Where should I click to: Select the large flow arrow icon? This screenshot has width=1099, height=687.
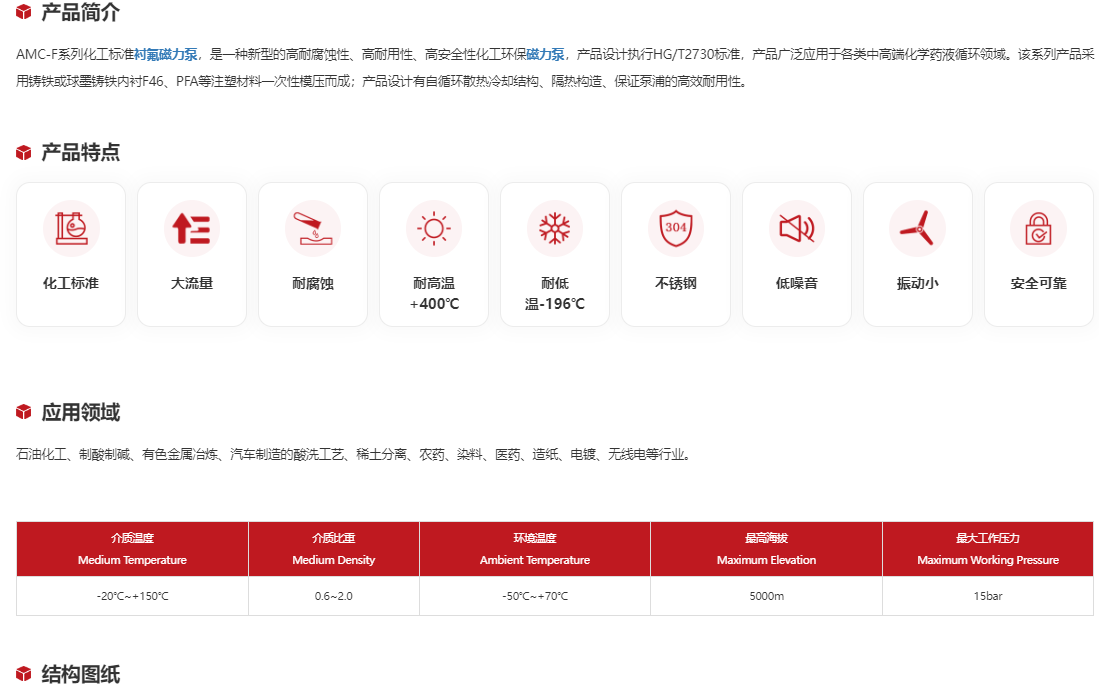click(x=192, y=229)
